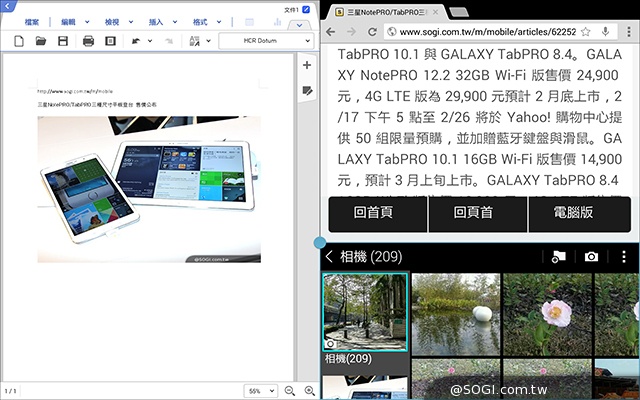Open the 檢視 menu
Viewport: 640px width, 400px height.
click(112, 22)
